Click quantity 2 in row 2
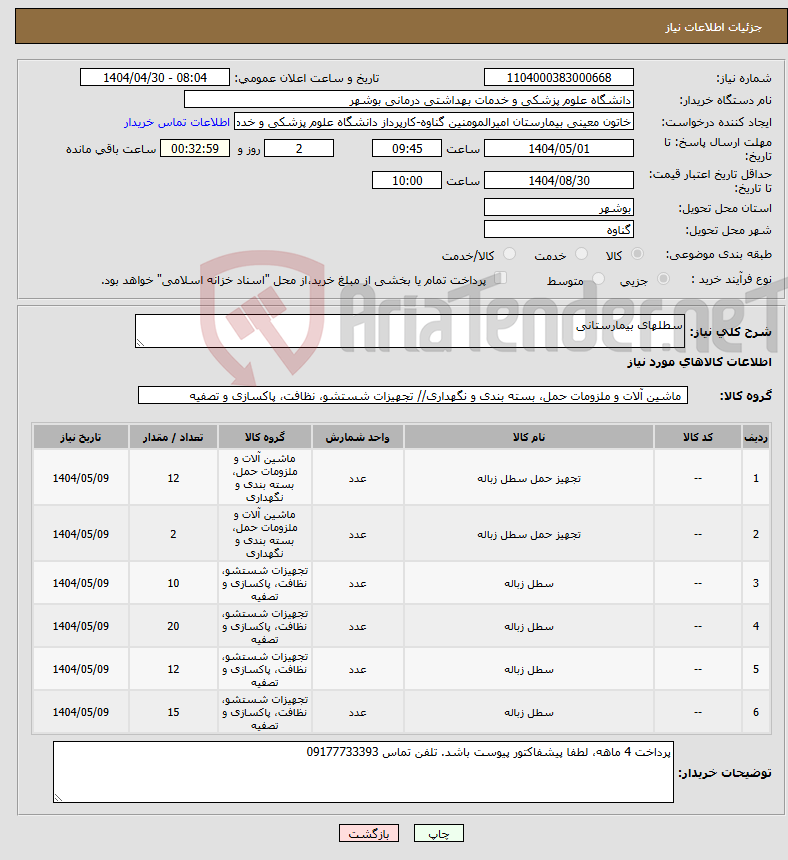788x860 pixels. [173, 534]
